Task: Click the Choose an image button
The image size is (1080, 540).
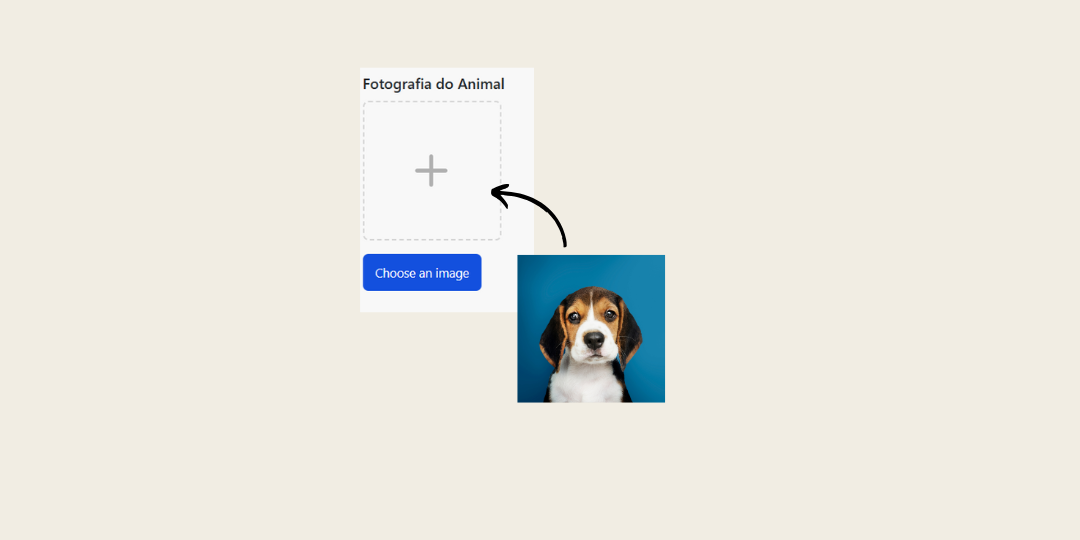Action: (422, 273)
